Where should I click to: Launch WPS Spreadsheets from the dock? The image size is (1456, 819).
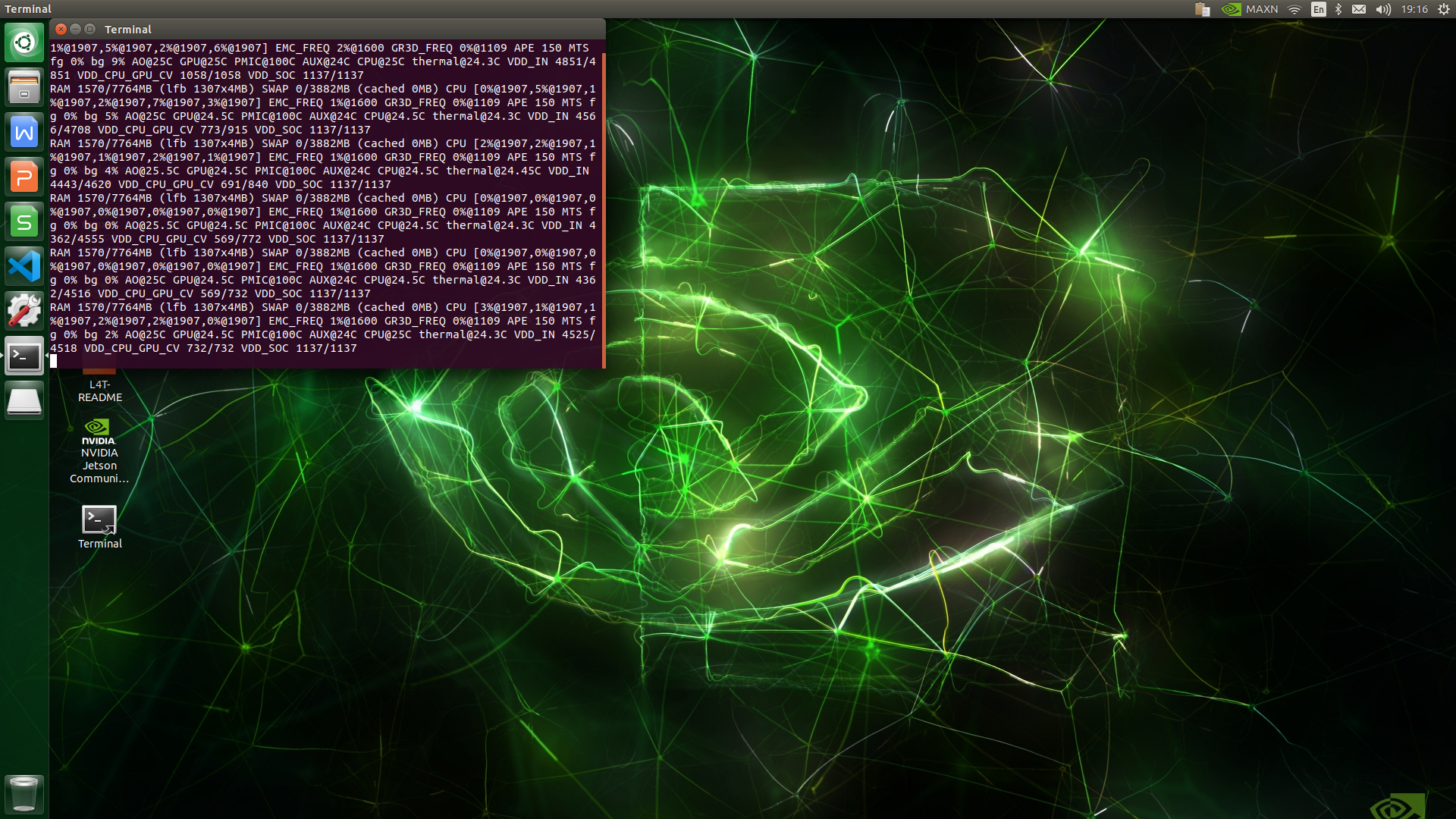coord(24,222)
